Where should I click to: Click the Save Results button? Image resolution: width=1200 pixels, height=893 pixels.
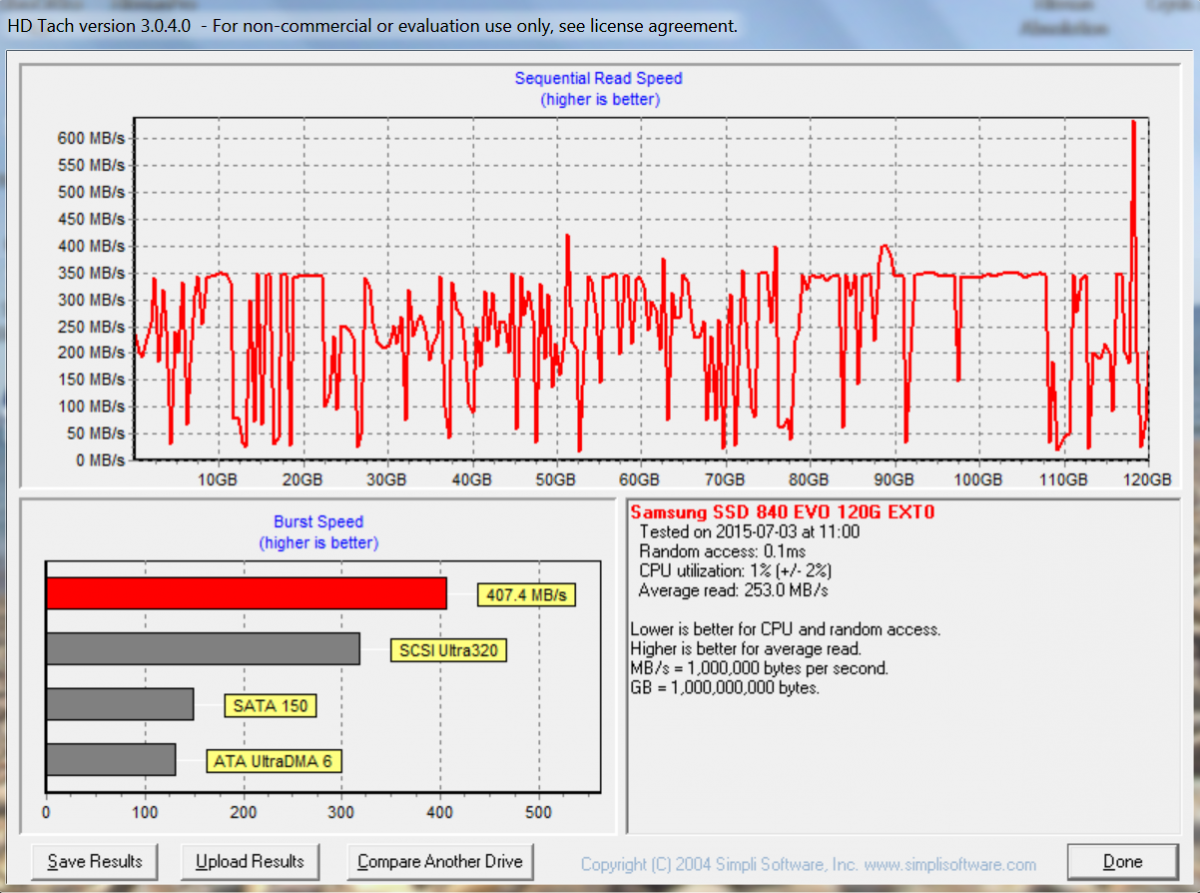click(95, 861)
